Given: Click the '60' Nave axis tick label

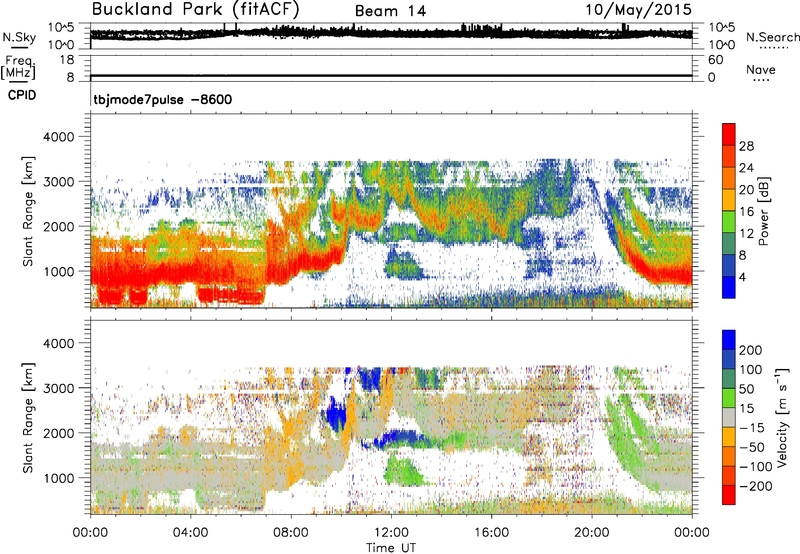Looking at the screenshot, I should click(x=715, y=60).
